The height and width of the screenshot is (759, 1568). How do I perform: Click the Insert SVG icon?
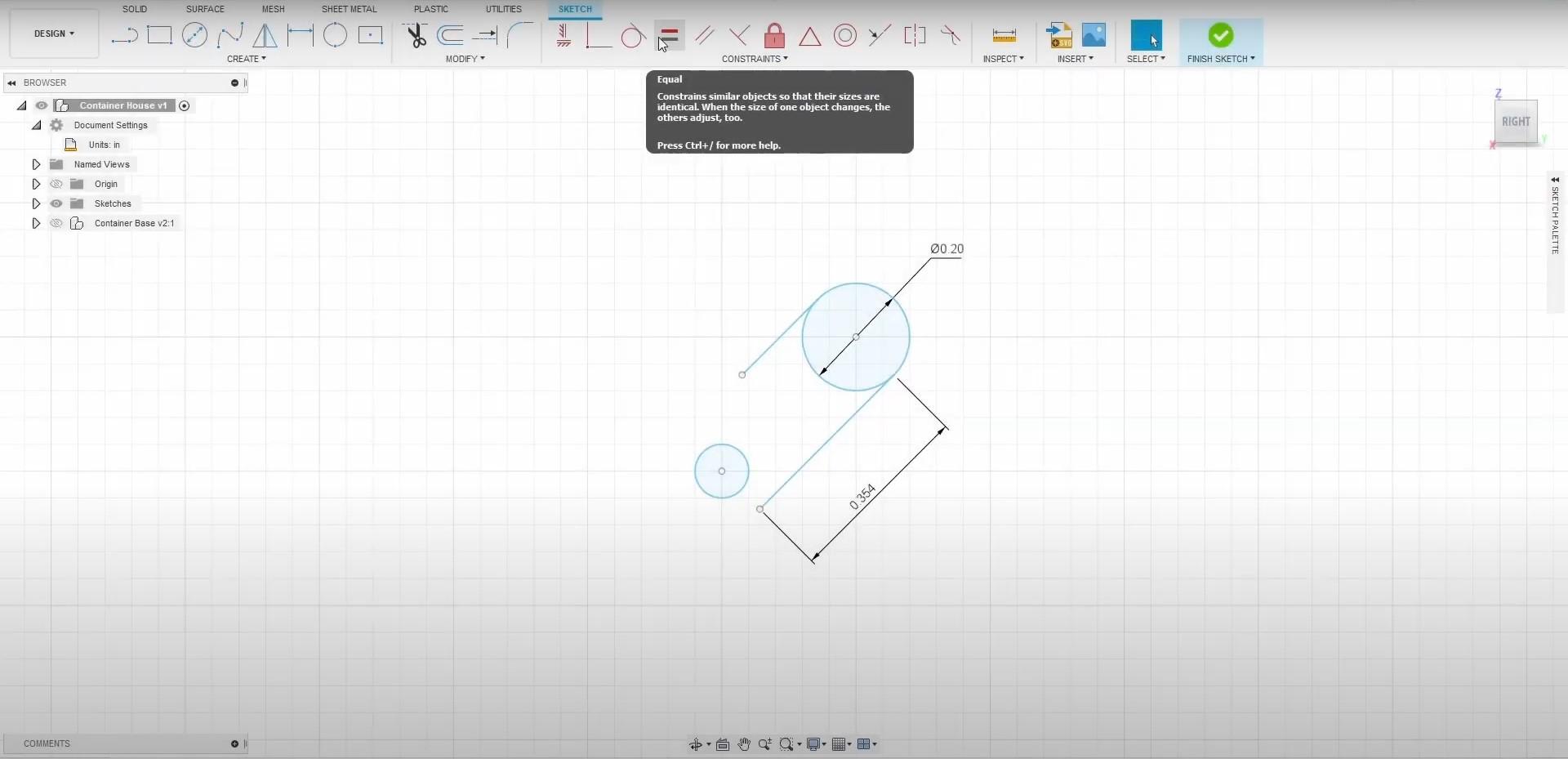(1059, 35)
